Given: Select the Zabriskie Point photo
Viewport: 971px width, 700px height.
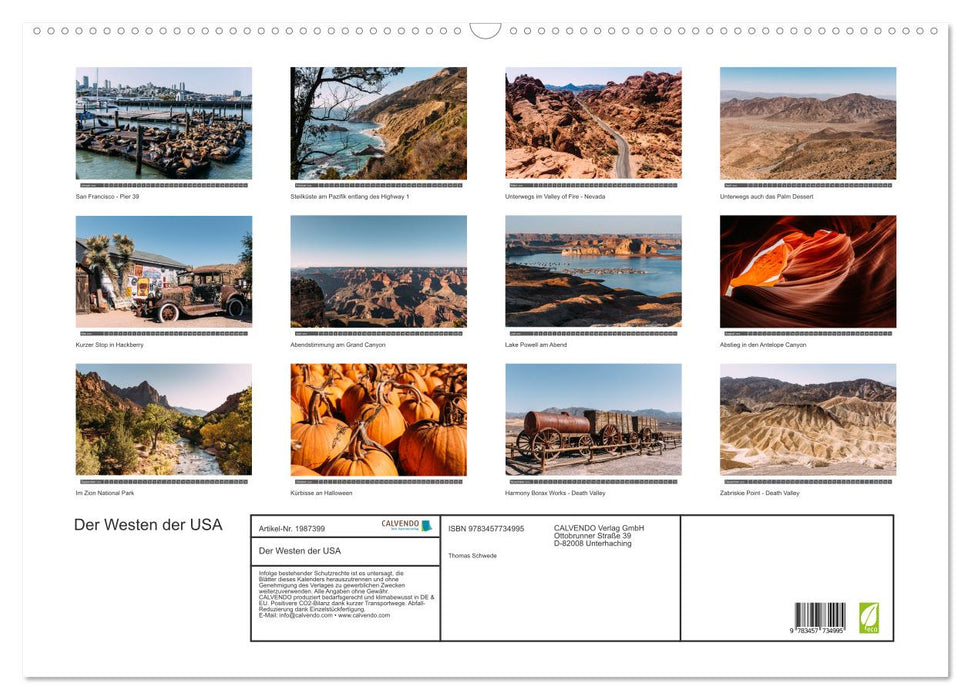Looking at the screenshot, I should [807, 419].
